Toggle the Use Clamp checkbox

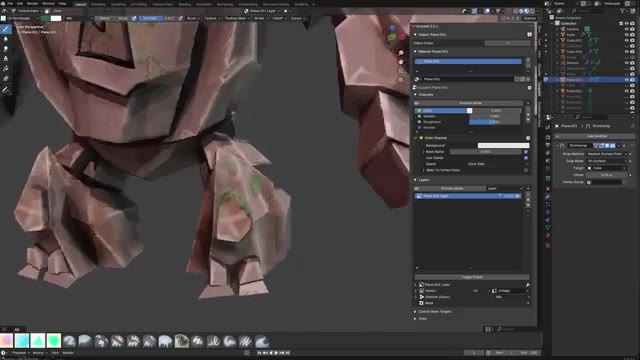tap(526, 158)
